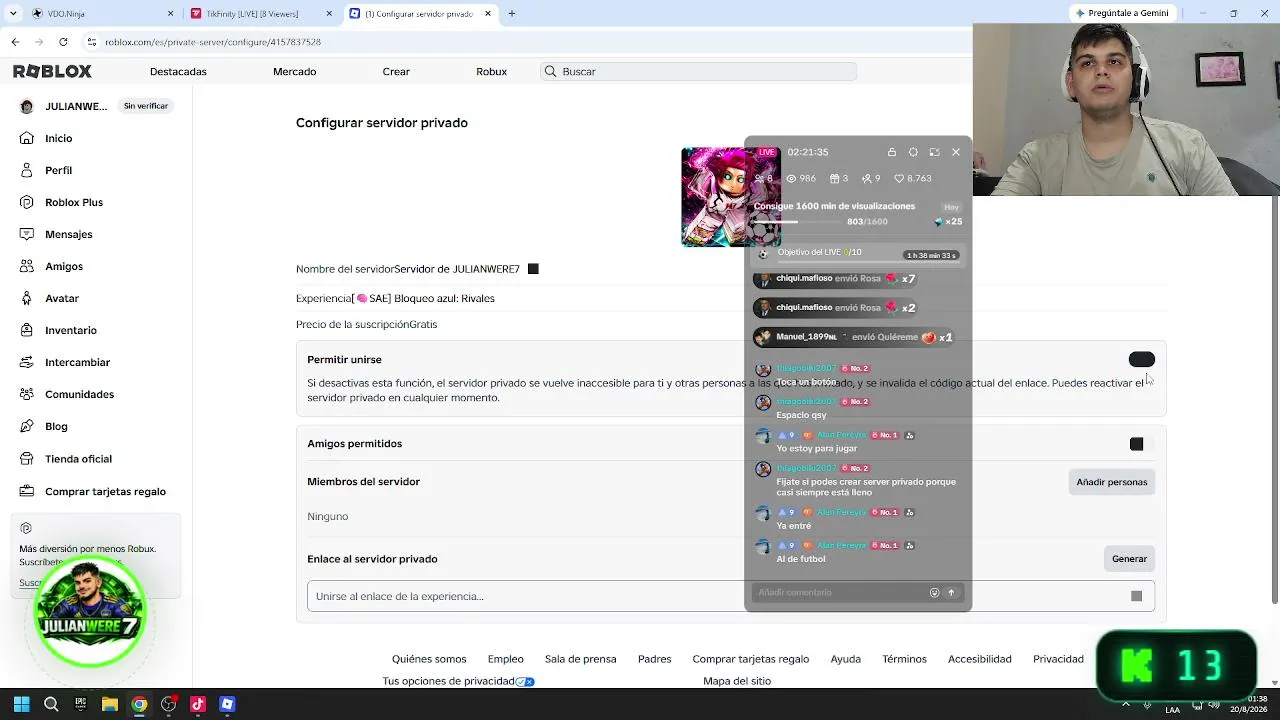Open the Accesibilidad footer link
The height and width of the screenshot is (720, 1280).
[x=980, y=659]
